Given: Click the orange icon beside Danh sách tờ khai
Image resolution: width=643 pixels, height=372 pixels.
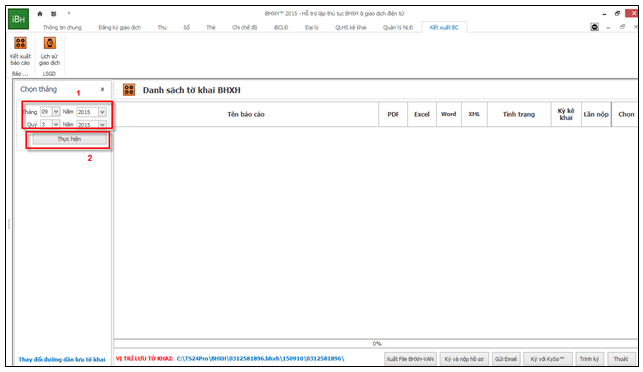Looking at the screenshot, I should coord(129,90).
